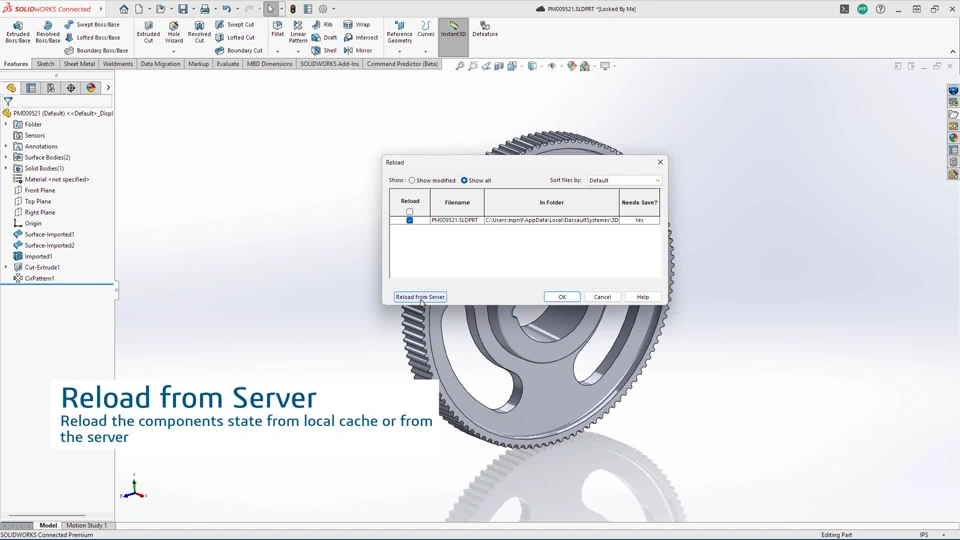960x540 pixels.
Task: Open ConfigurationManager tab icon
Action: [x=51, y=88]
